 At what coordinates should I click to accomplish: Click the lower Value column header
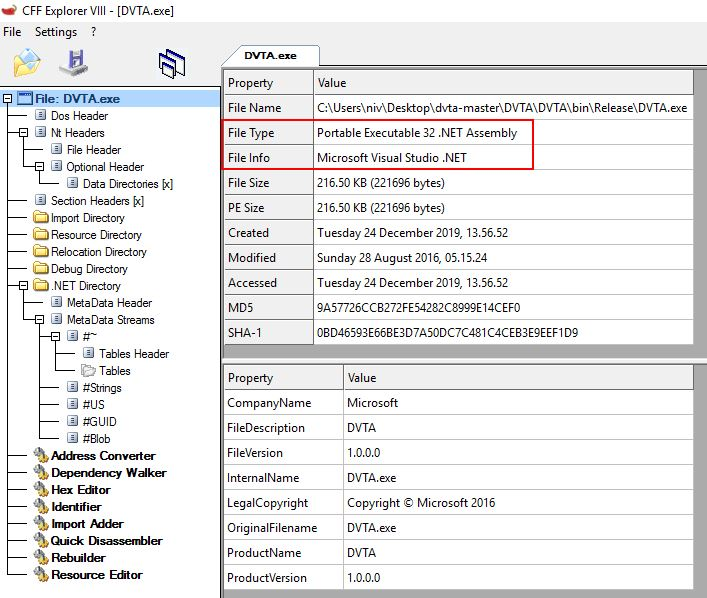(519, 378)
